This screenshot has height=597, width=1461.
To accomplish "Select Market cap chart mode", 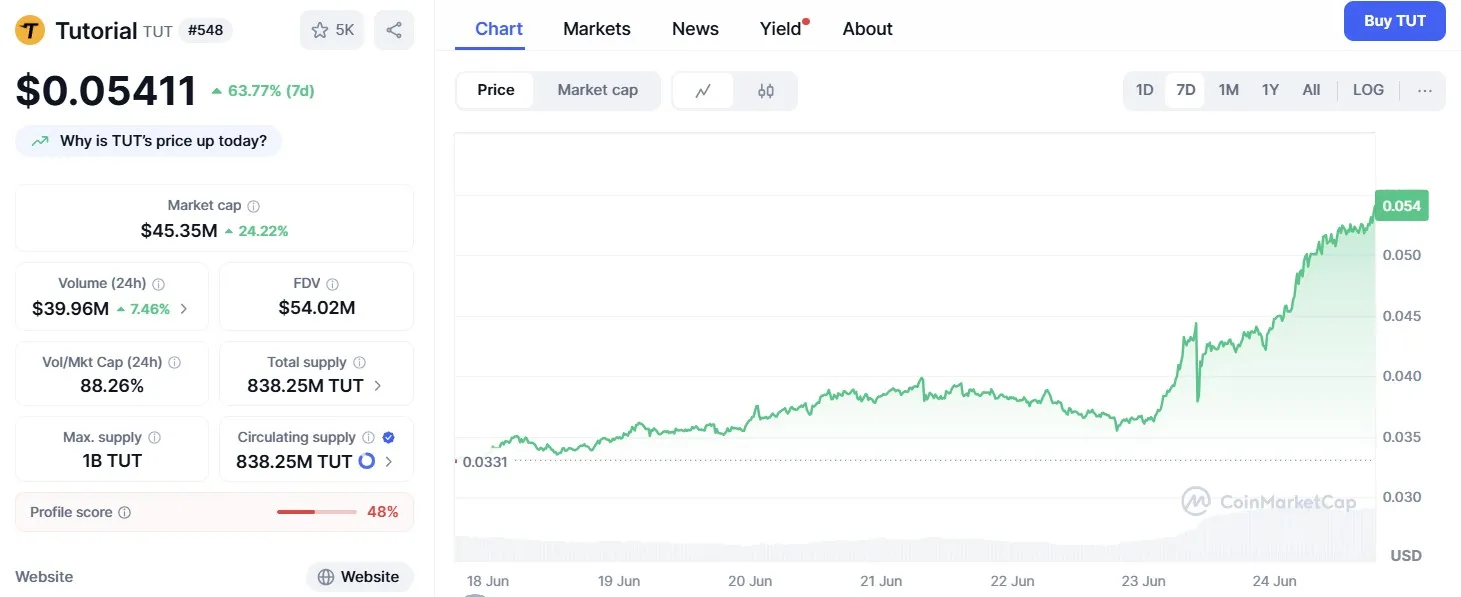I will (597, 90).
